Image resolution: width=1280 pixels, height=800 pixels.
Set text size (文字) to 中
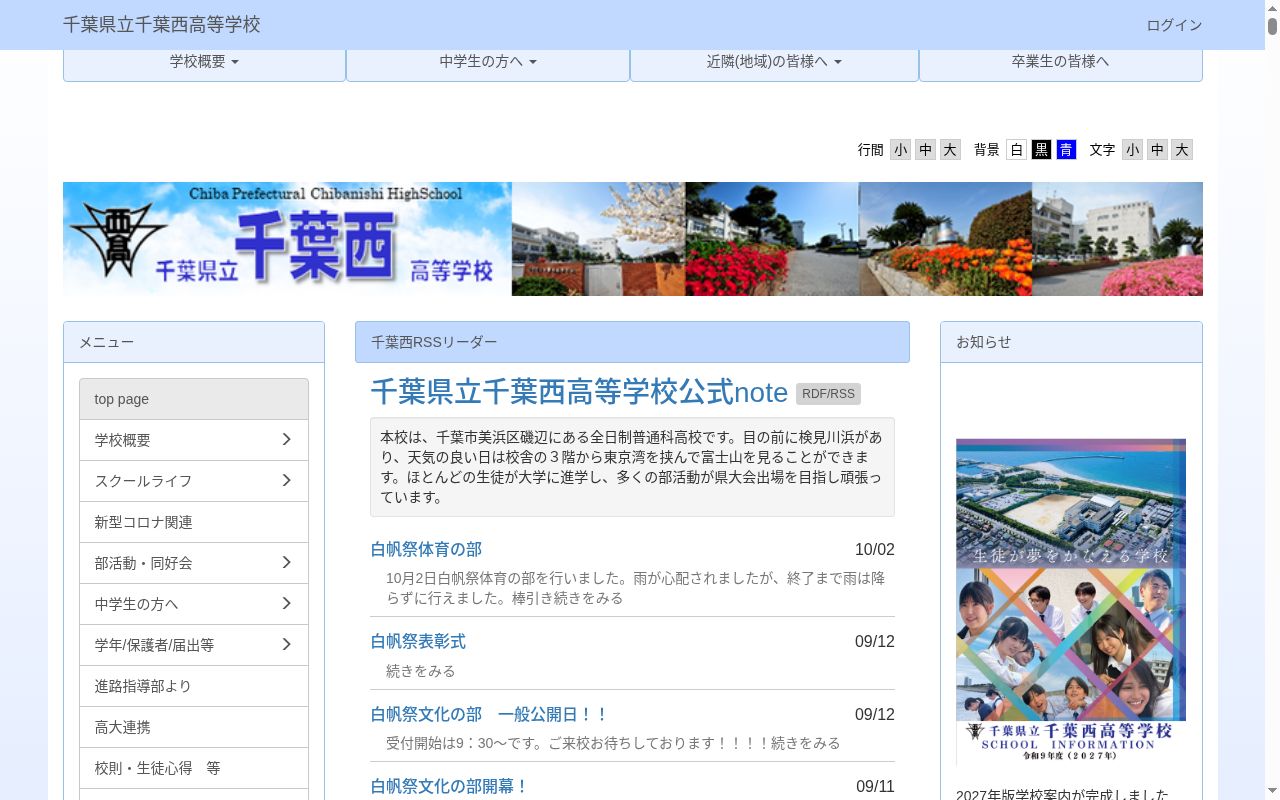(1157, 150)
